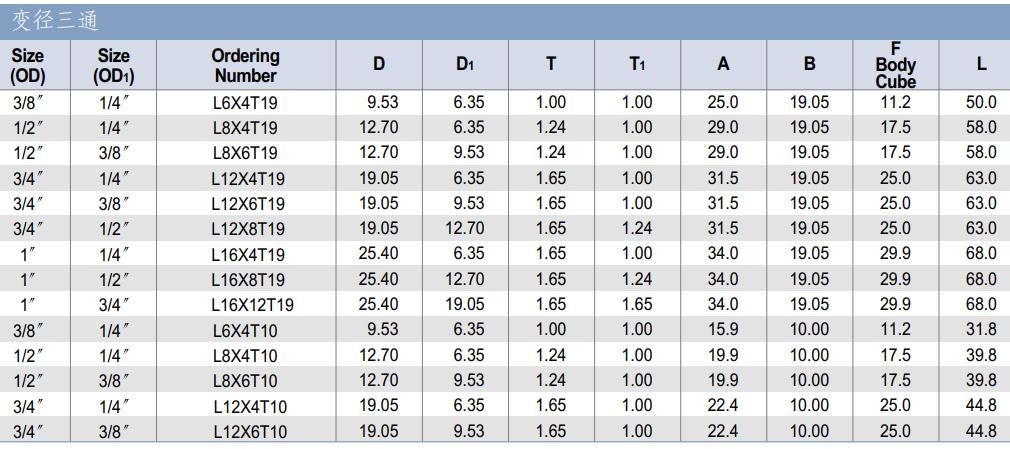
Task: Select ordering number L12X6T10
Action: [250, 432]
